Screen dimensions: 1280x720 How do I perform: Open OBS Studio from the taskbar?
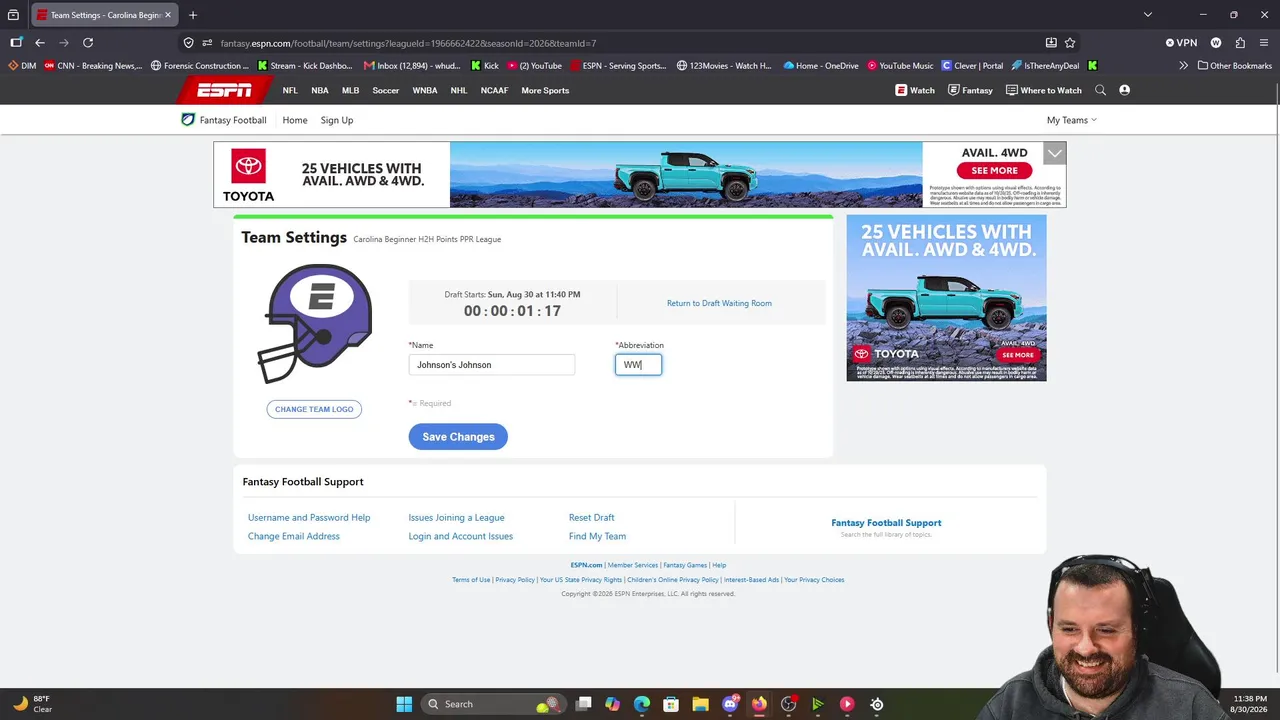(x=789, y=704)
